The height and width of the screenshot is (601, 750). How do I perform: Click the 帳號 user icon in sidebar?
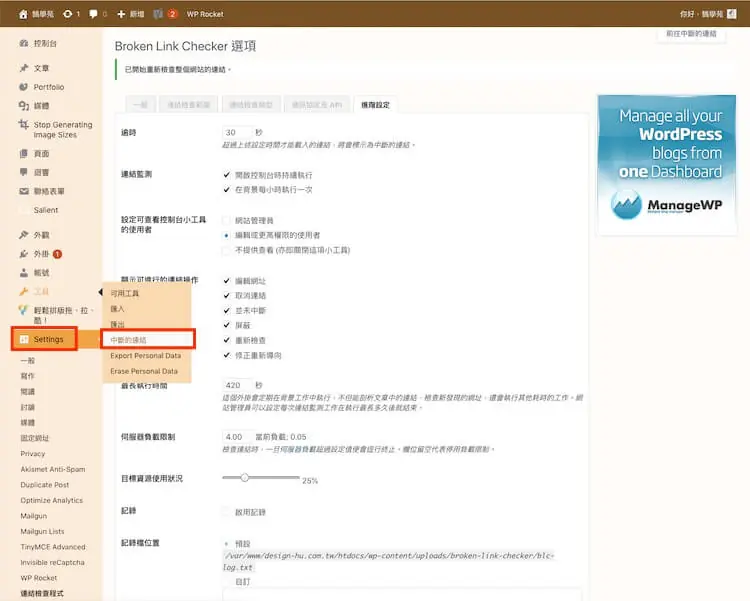[x=23, y=273]
